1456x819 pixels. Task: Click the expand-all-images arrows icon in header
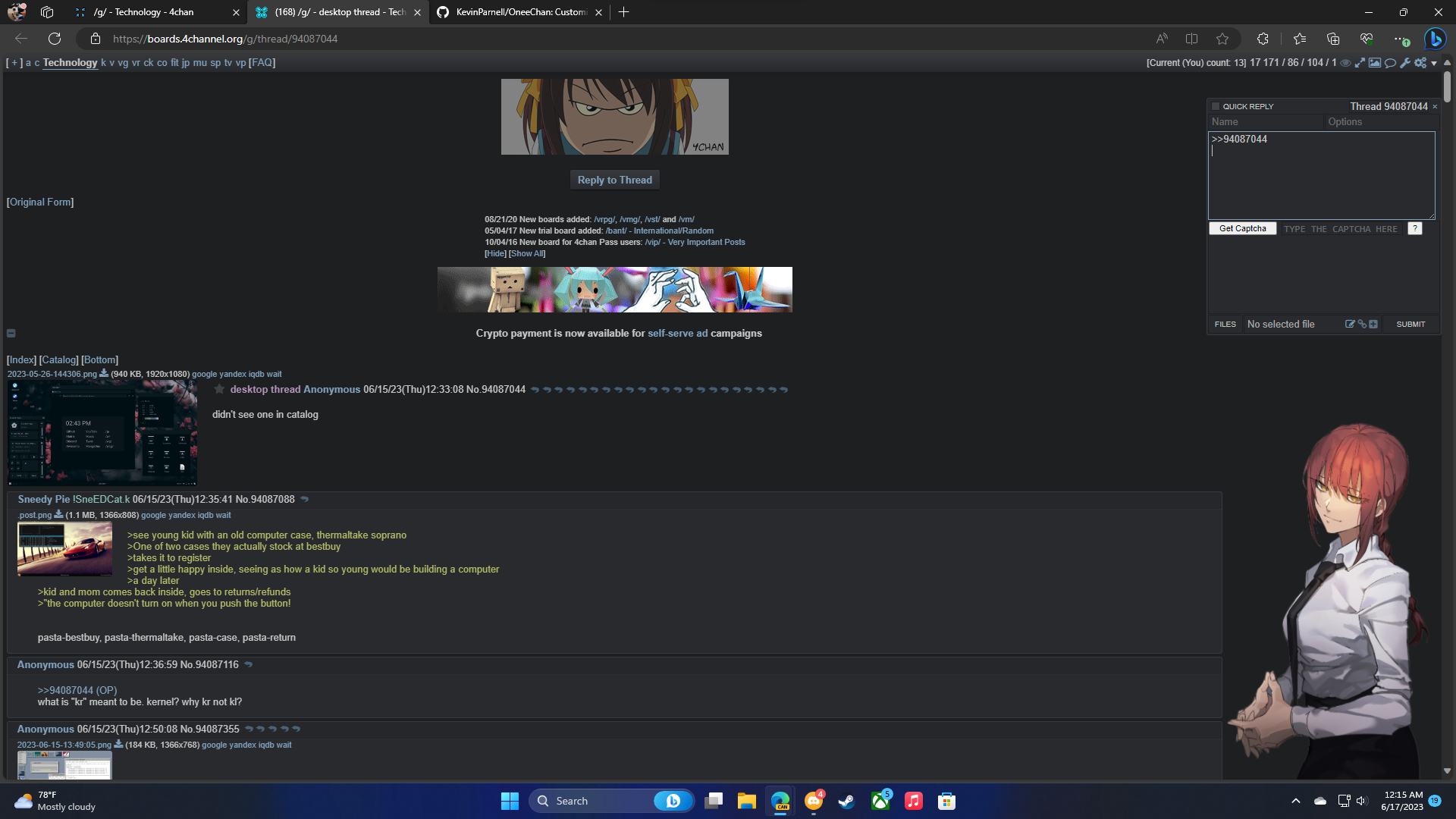pyautogui.click(x=1360, y=63)
